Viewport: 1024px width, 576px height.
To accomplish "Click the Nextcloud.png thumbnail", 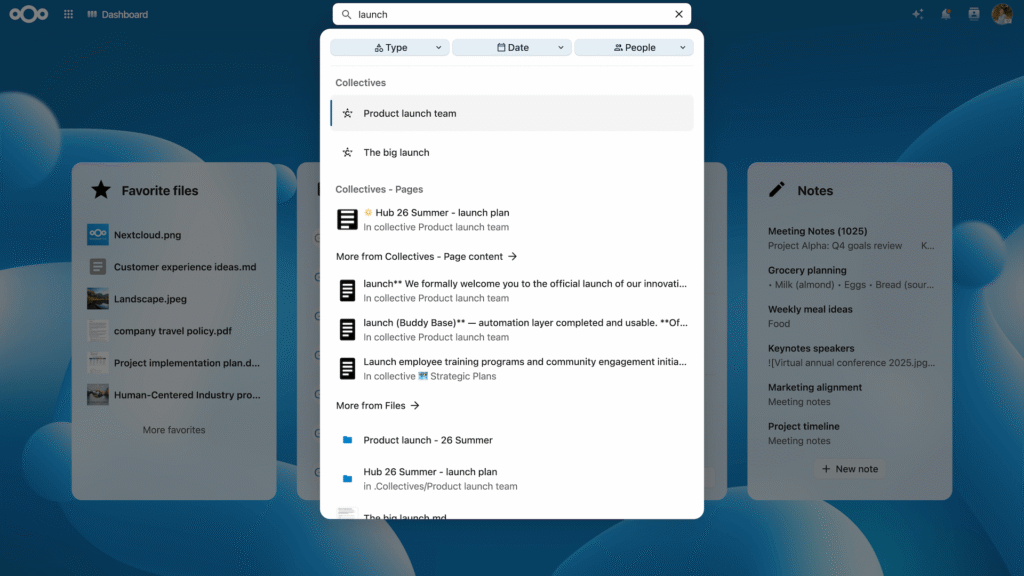I will coord(98,234).
